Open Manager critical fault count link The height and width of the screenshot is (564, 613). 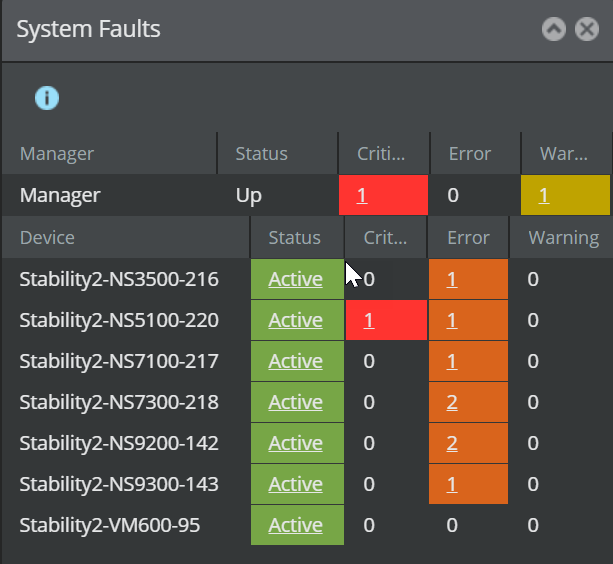point(362,195)
